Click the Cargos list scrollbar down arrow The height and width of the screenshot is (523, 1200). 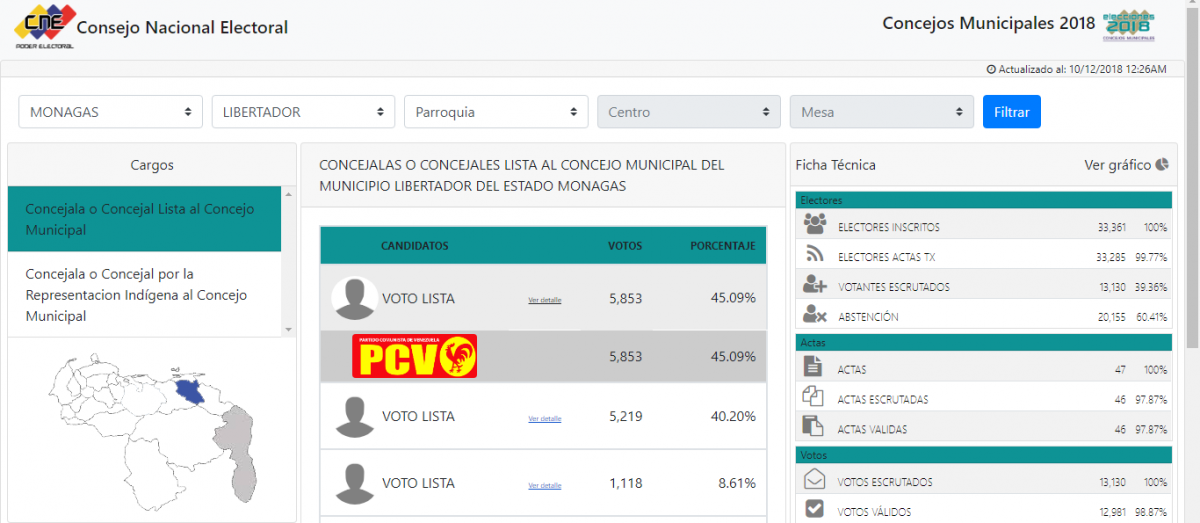(288, 329)
